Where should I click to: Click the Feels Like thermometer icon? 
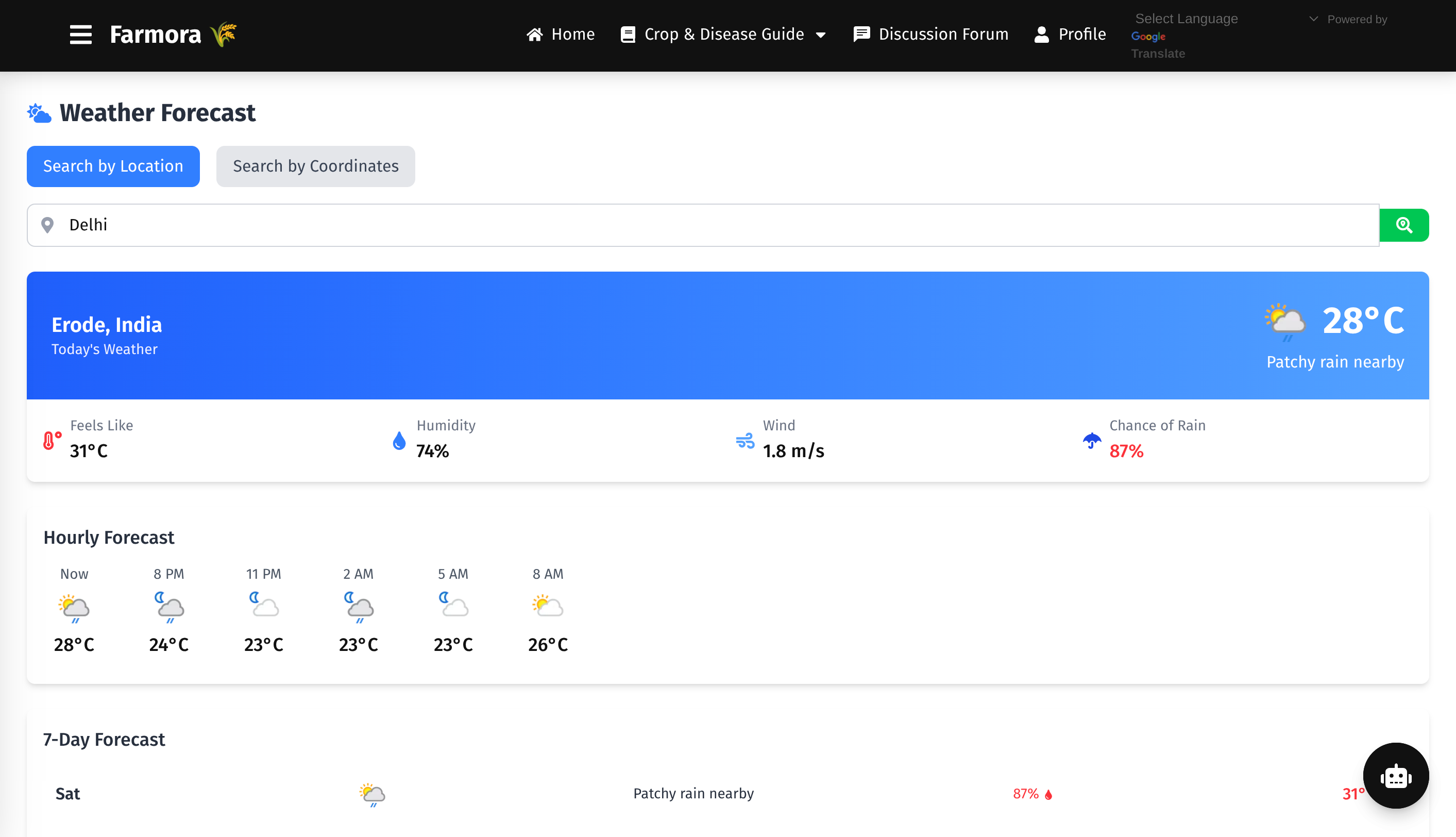[52, 441]
